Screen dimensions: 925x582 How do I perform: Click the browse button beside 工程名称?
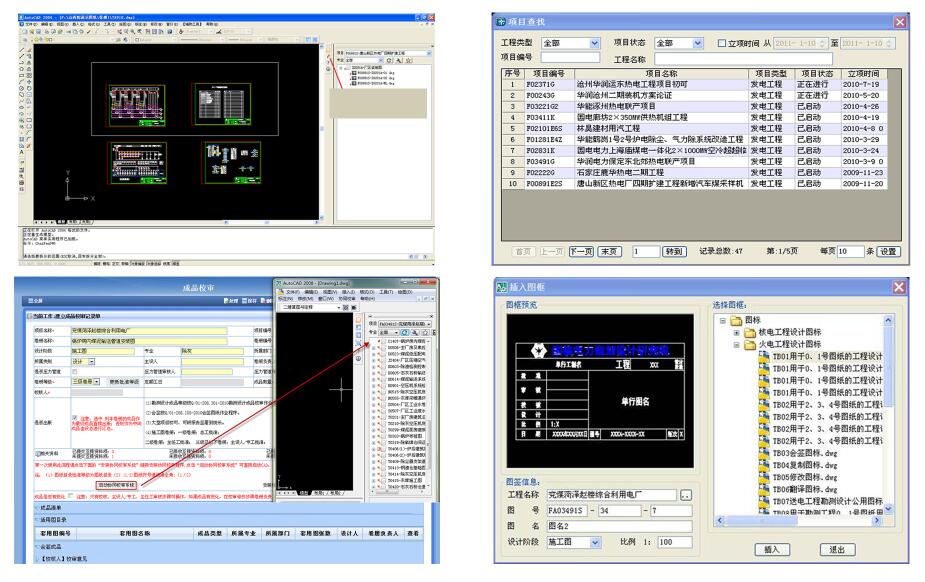click(685, 495)
